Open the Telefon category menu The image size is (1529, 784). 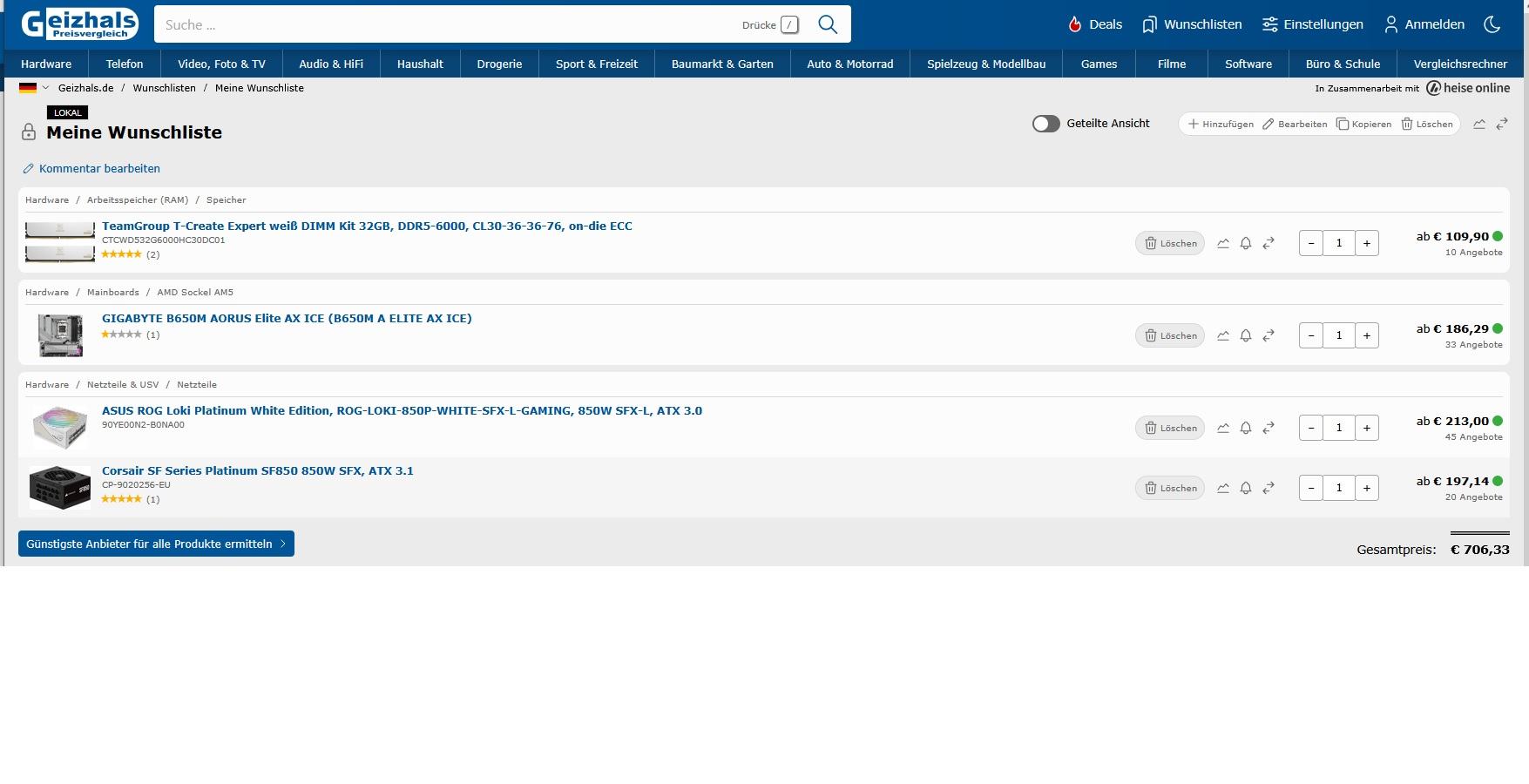point(125,64)
